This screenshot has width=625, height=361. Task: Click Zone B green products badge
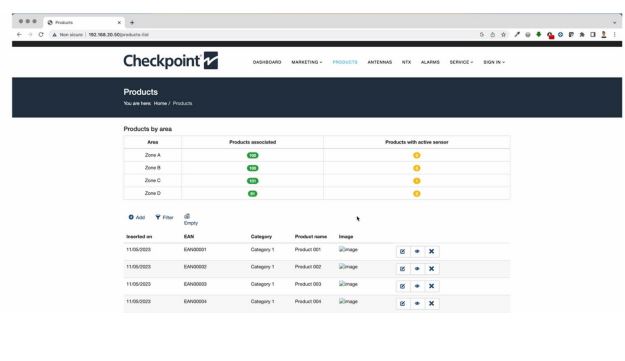252,168
